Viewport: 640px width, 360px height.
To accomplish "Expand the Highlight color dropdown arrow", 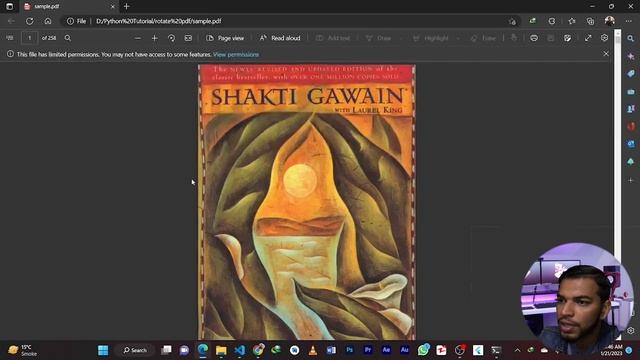I will pos(458,38).
